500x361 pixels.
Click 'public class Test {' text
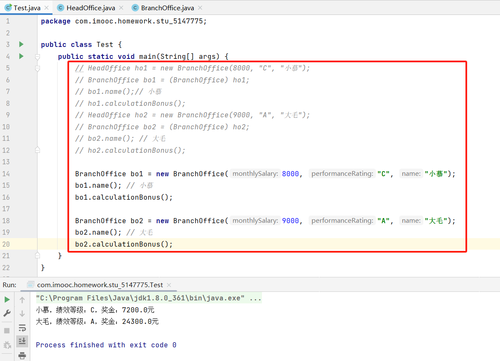[x=81, y=45]
